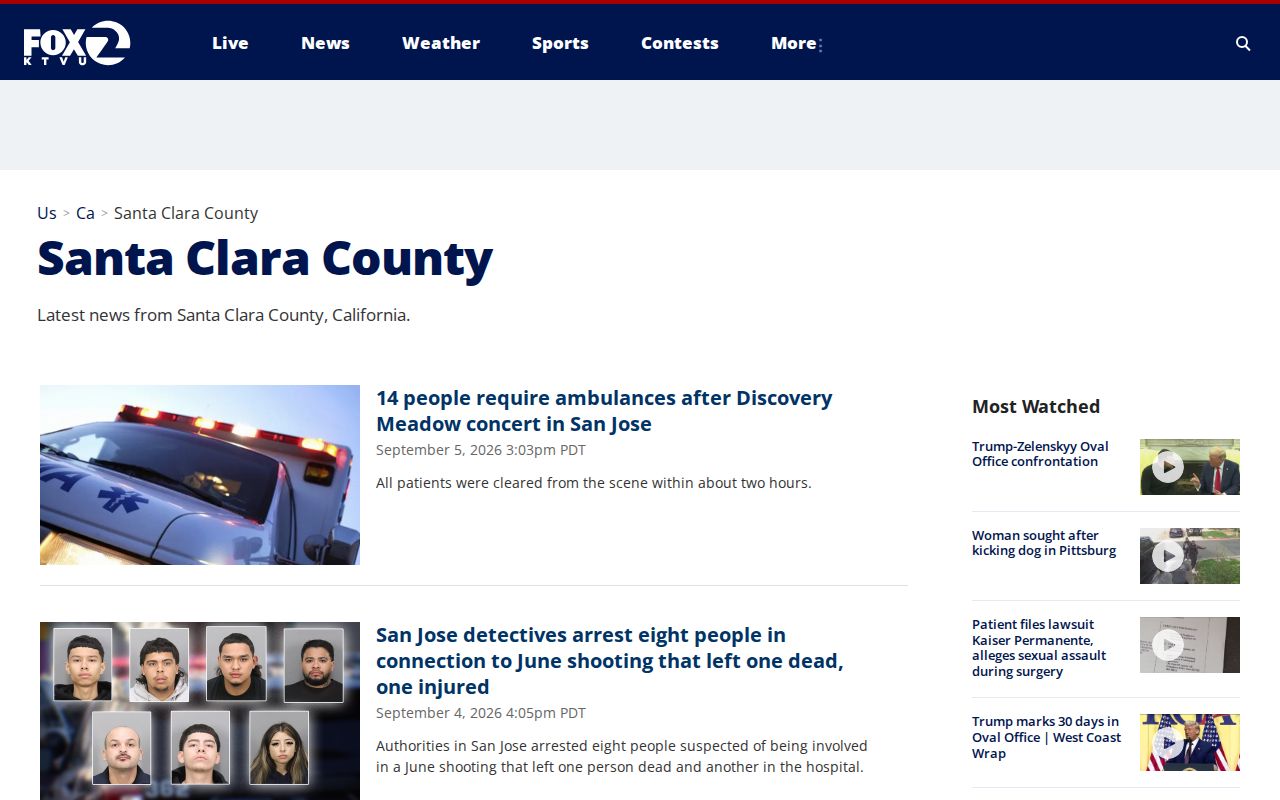This screenshot has width=1280, height=800.
Task: Select the September 5, 2026 3:03pm timestamp
Action: pyautogui.click(x=481, y=450)
